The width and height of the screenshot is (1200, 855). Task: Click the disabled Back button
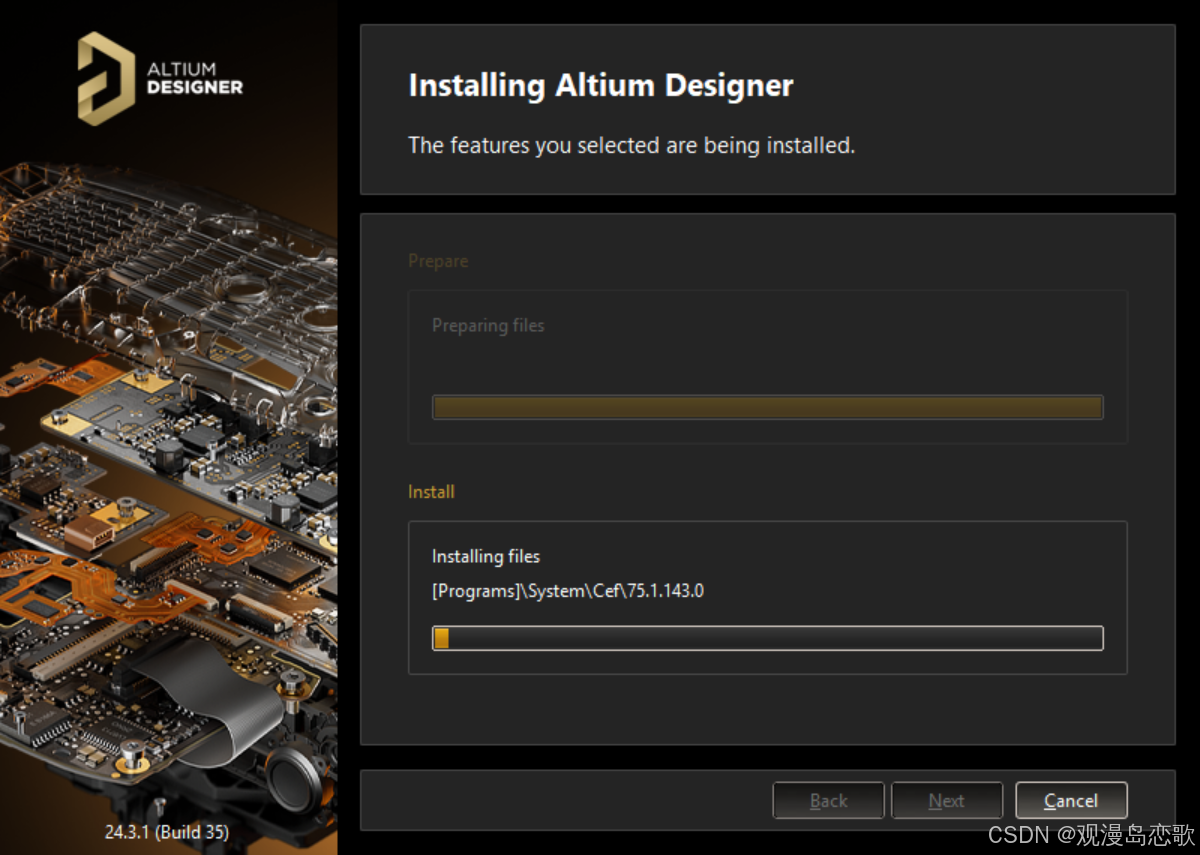pyautogui.click(x=828, y=800)
